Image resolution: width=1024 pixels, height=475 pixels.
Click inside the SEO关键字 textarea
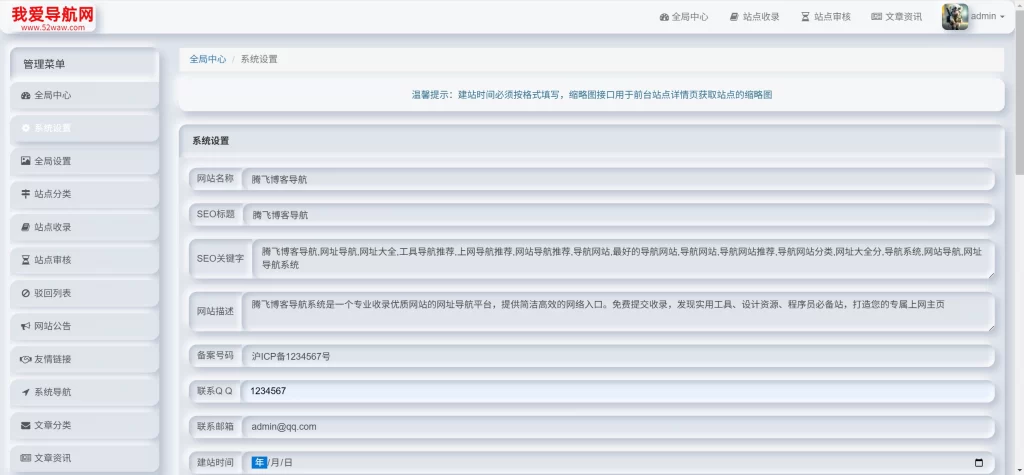pos(624,259)
